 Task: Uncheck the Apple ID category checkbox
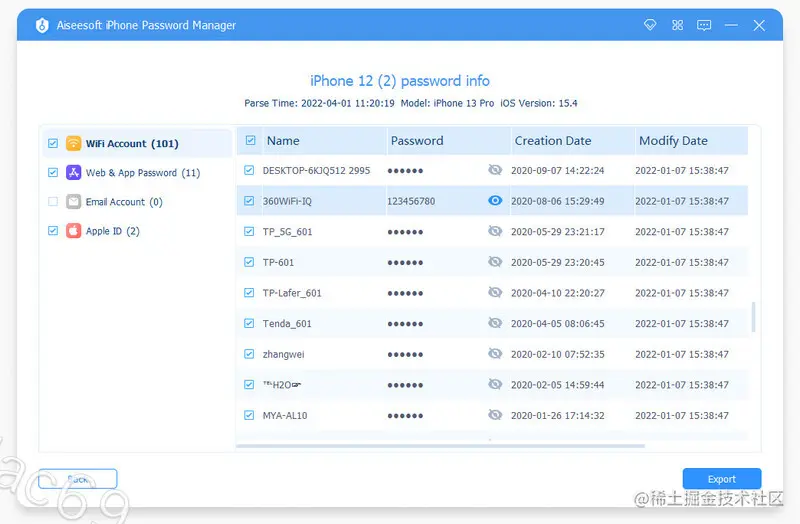point(53,231)
